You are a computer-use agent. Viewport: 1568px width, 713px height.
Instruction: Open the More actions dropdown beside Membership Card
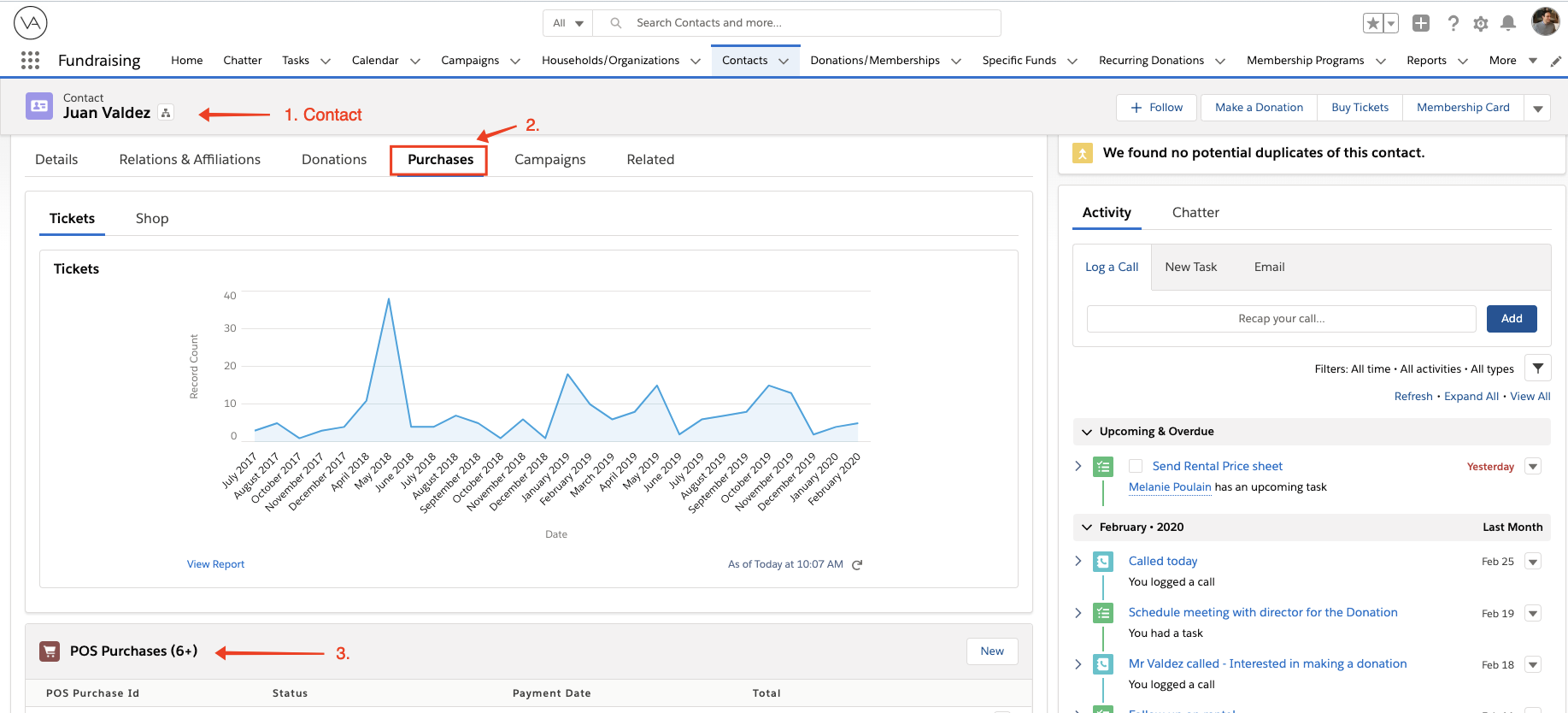[x=1537, y=108]
